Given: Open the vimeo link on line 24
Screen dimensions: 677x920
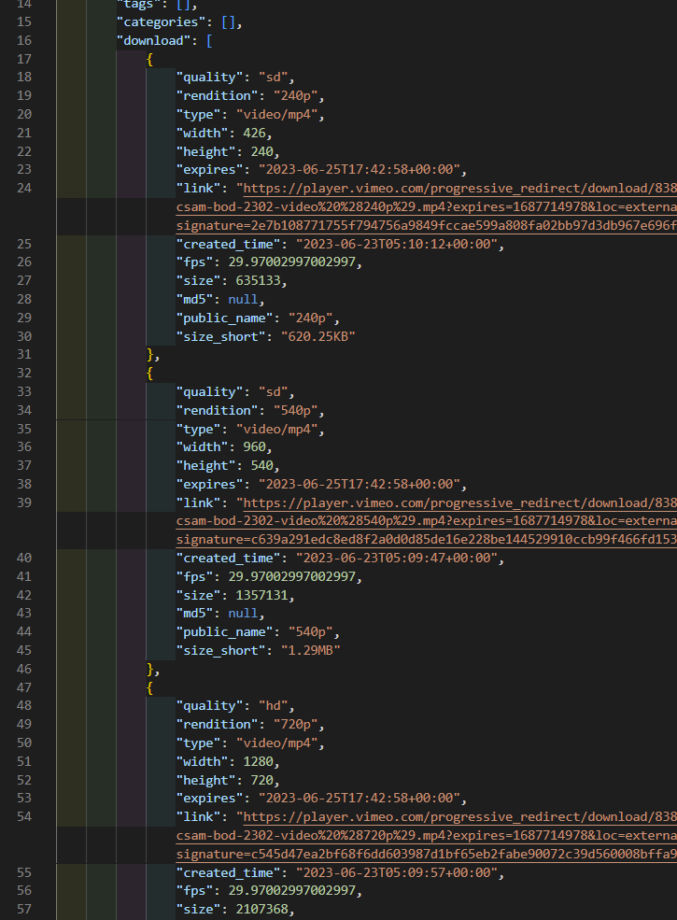Looking at the screenshot, I should 459,188.
